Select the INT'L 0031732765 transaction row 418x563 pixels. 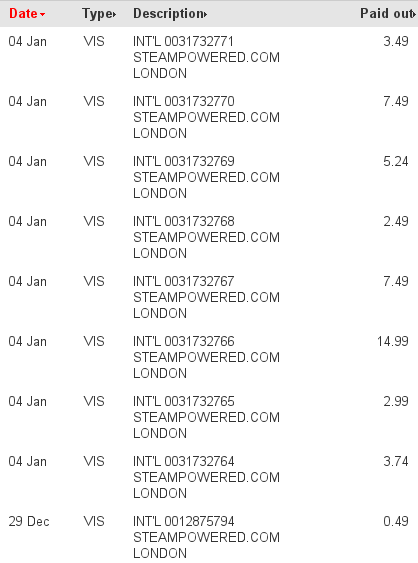click(x=209, y=417)
